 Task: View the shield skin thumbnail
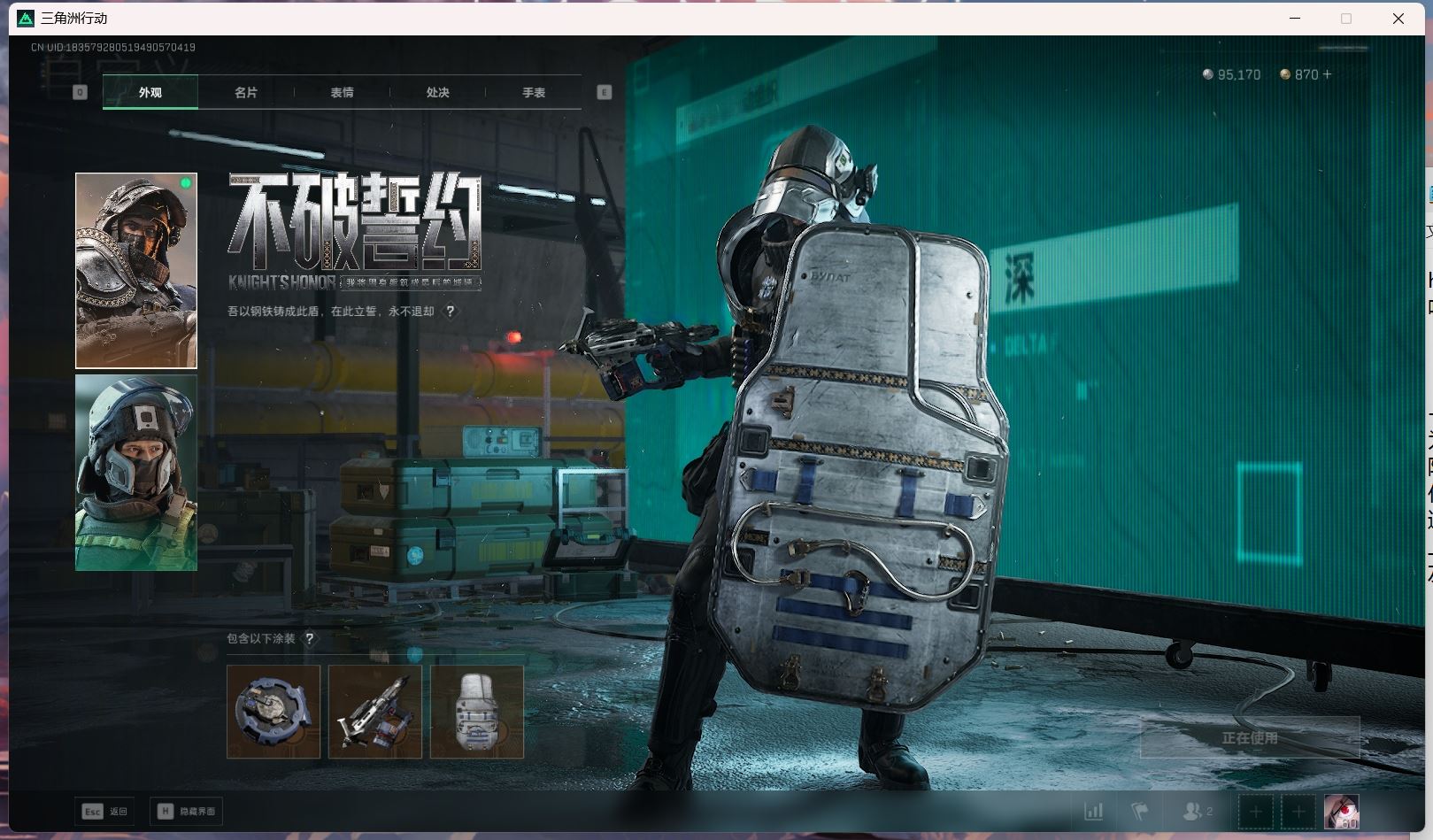coord(477,712)
